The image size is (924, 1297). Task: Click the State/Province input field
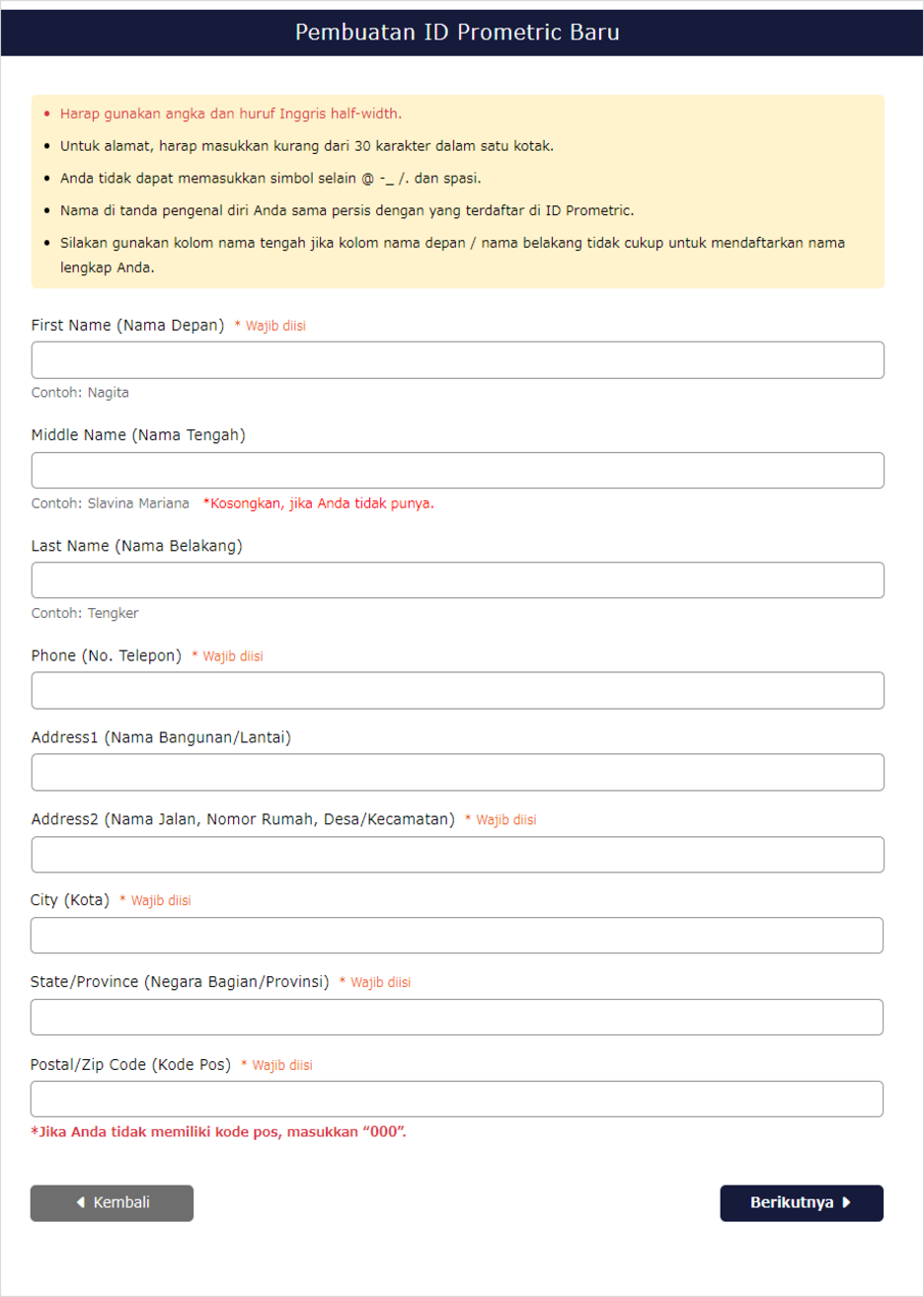pos(457,1018)
